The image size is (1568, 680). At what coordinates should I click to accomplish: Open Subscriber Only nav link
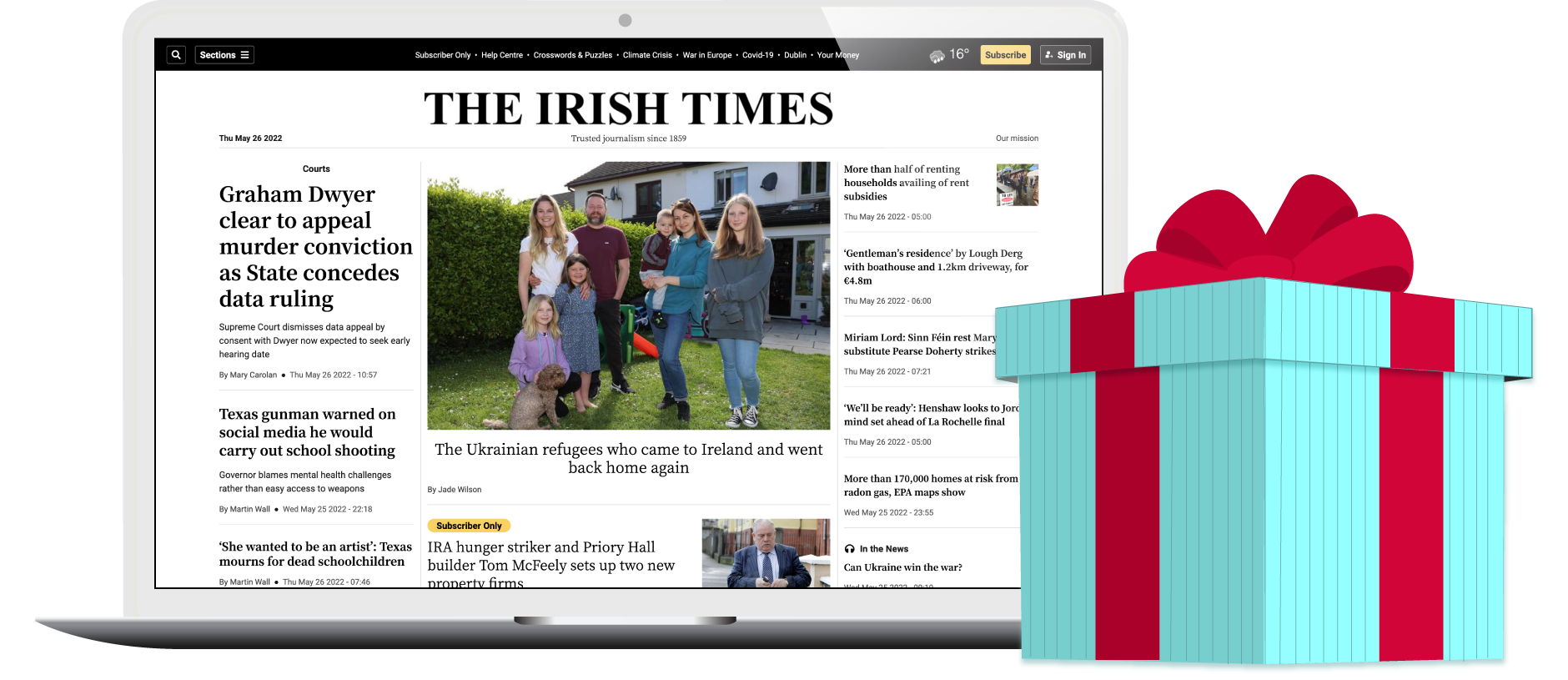[443, 55]
